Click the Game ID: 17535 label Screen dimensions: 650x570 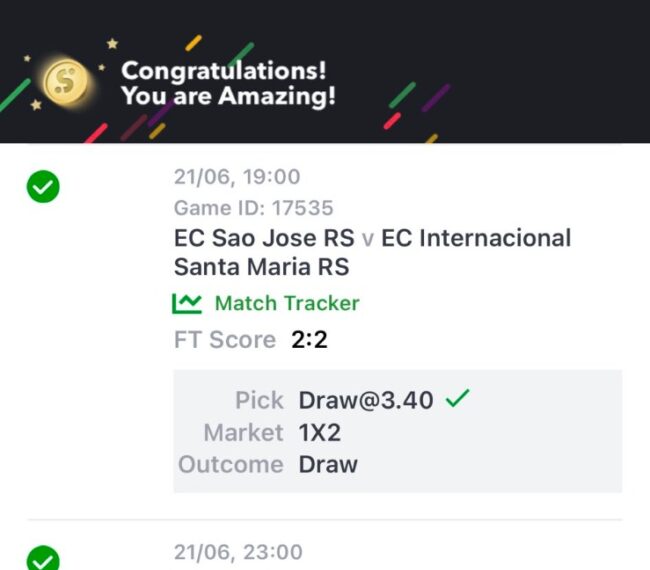coord(253,208)
